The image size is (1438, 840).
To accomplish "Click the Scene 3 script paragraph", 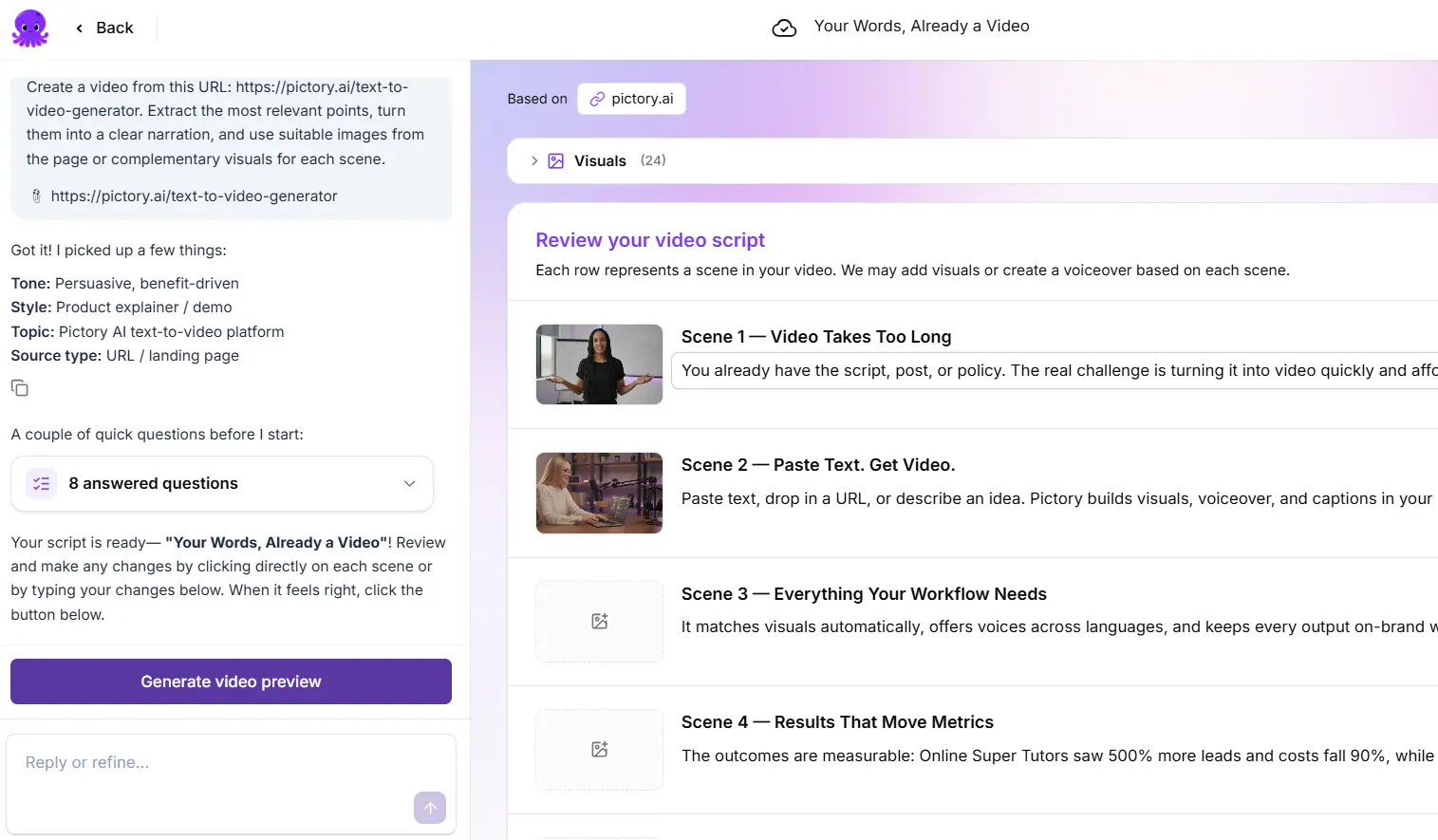I will [x=1059, y=627].
